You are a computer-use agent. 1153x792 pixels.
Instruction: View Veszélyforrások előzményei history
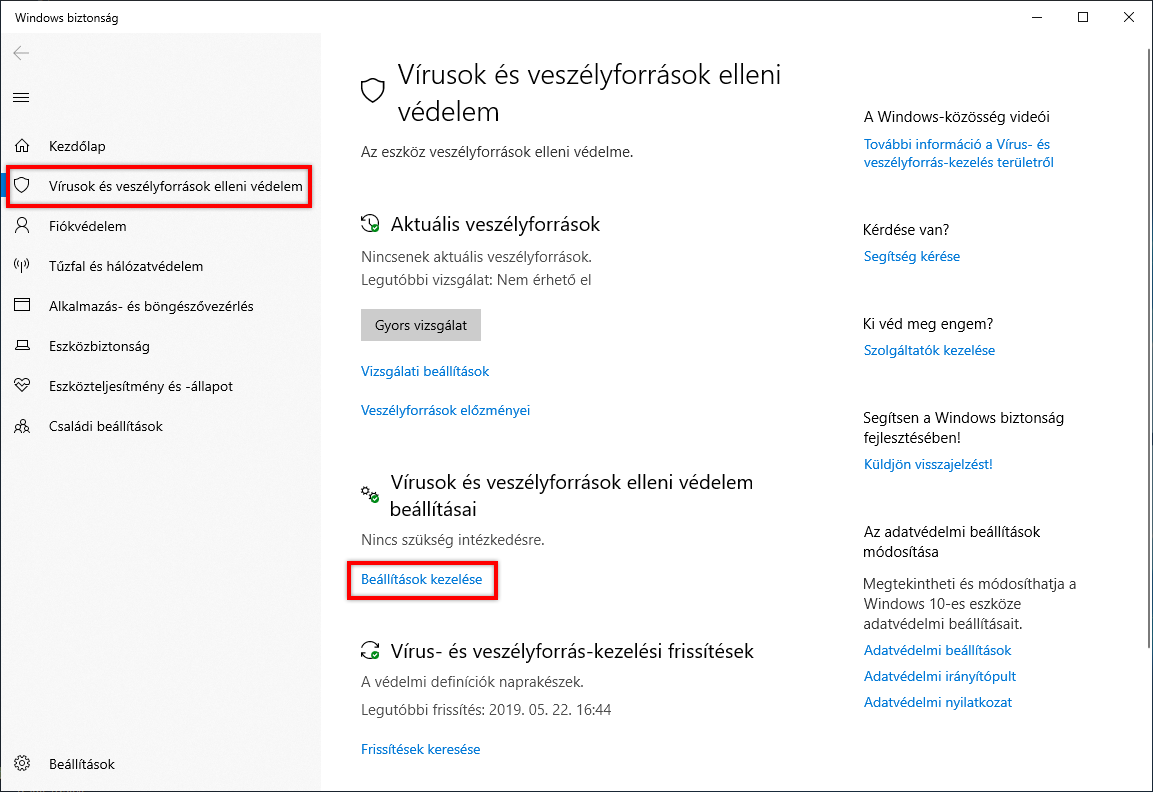click(x=446, y=410)
